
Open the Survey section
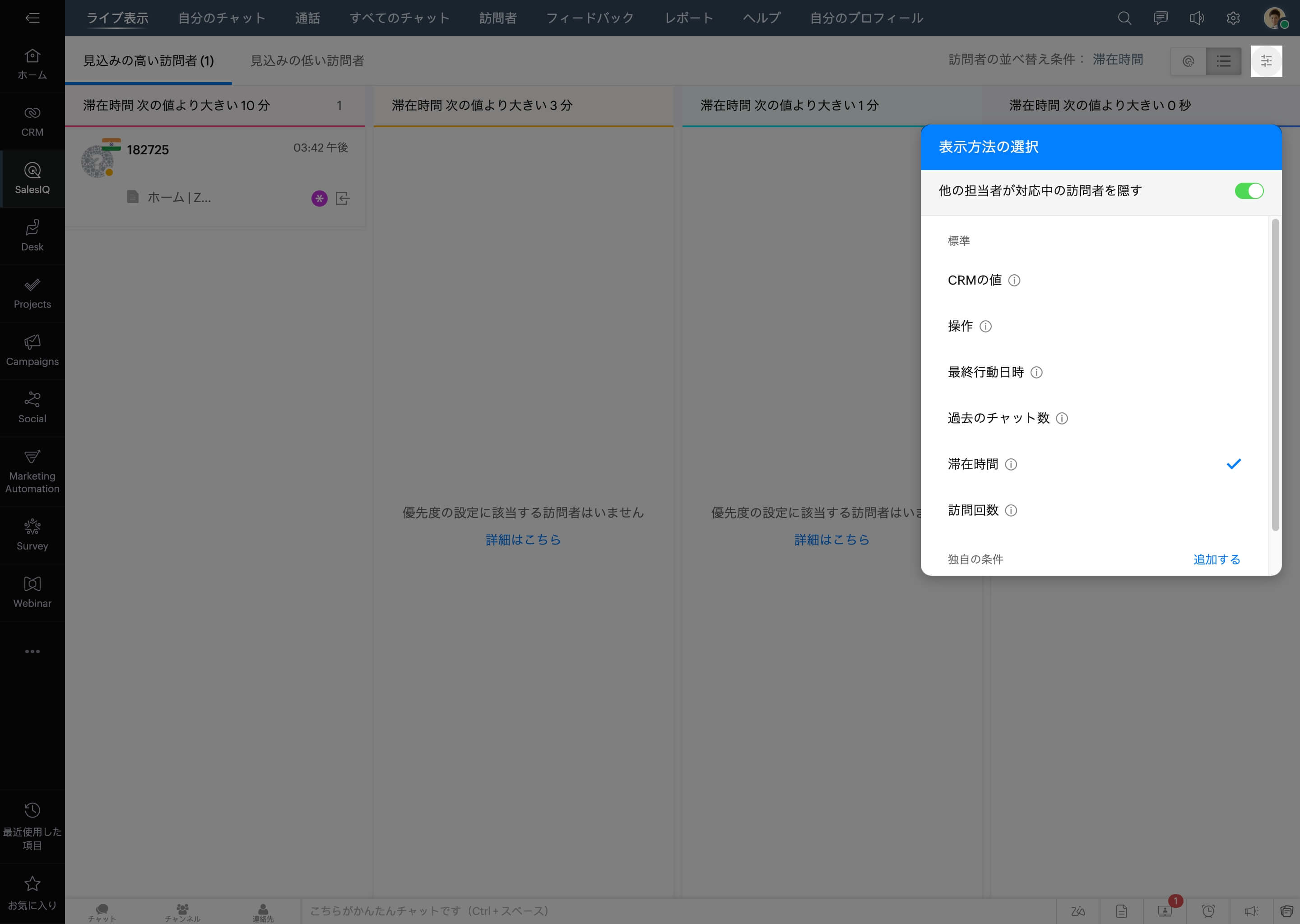point(31,533)
